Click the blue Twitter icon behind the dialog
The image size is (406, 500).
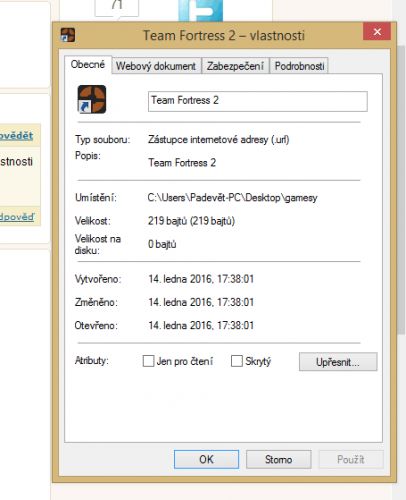pos(200,11)
